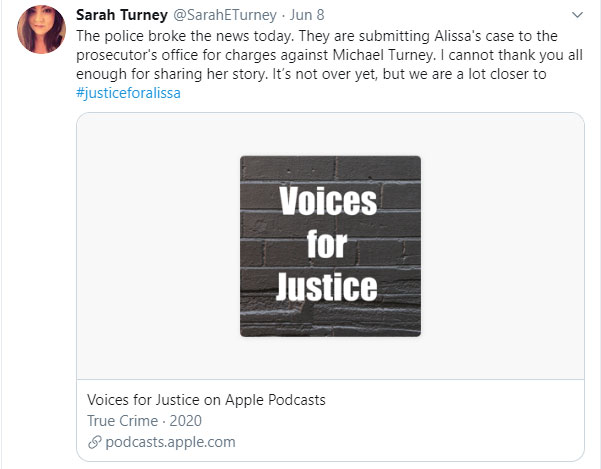The width and height of the screenshot is (601, 469).
Task: Click the "Sarah Turney" display name
Action: click(120, 15)
